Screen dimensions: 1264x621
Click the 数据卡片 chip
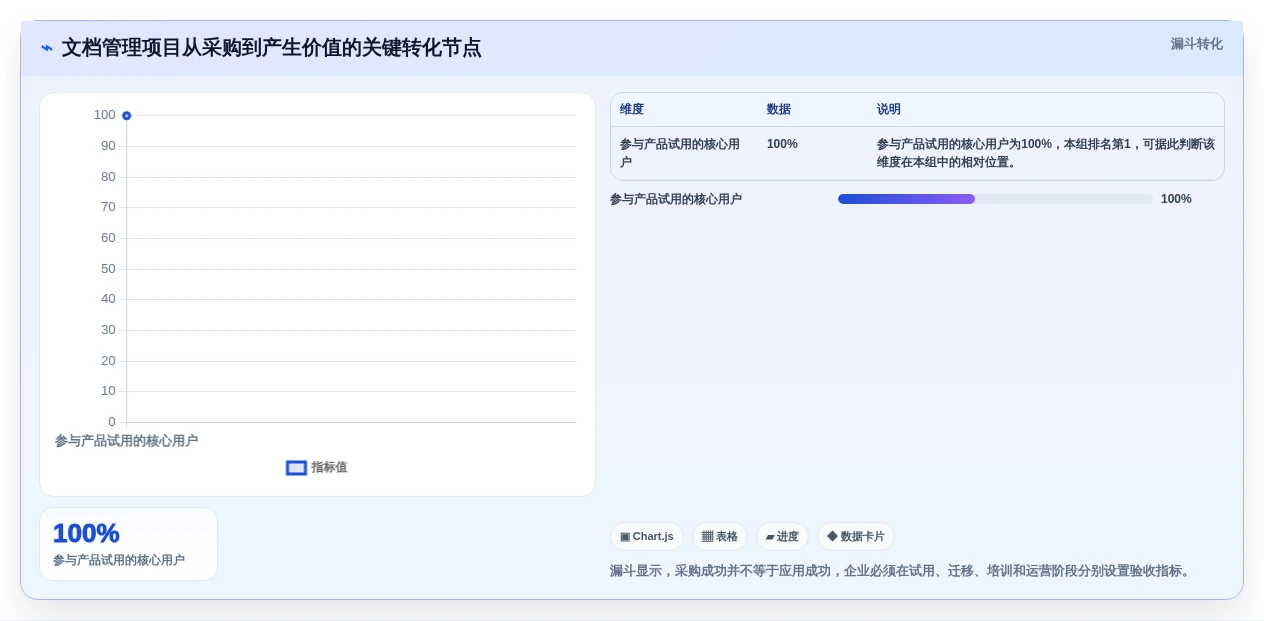click(x=856, y=537)
